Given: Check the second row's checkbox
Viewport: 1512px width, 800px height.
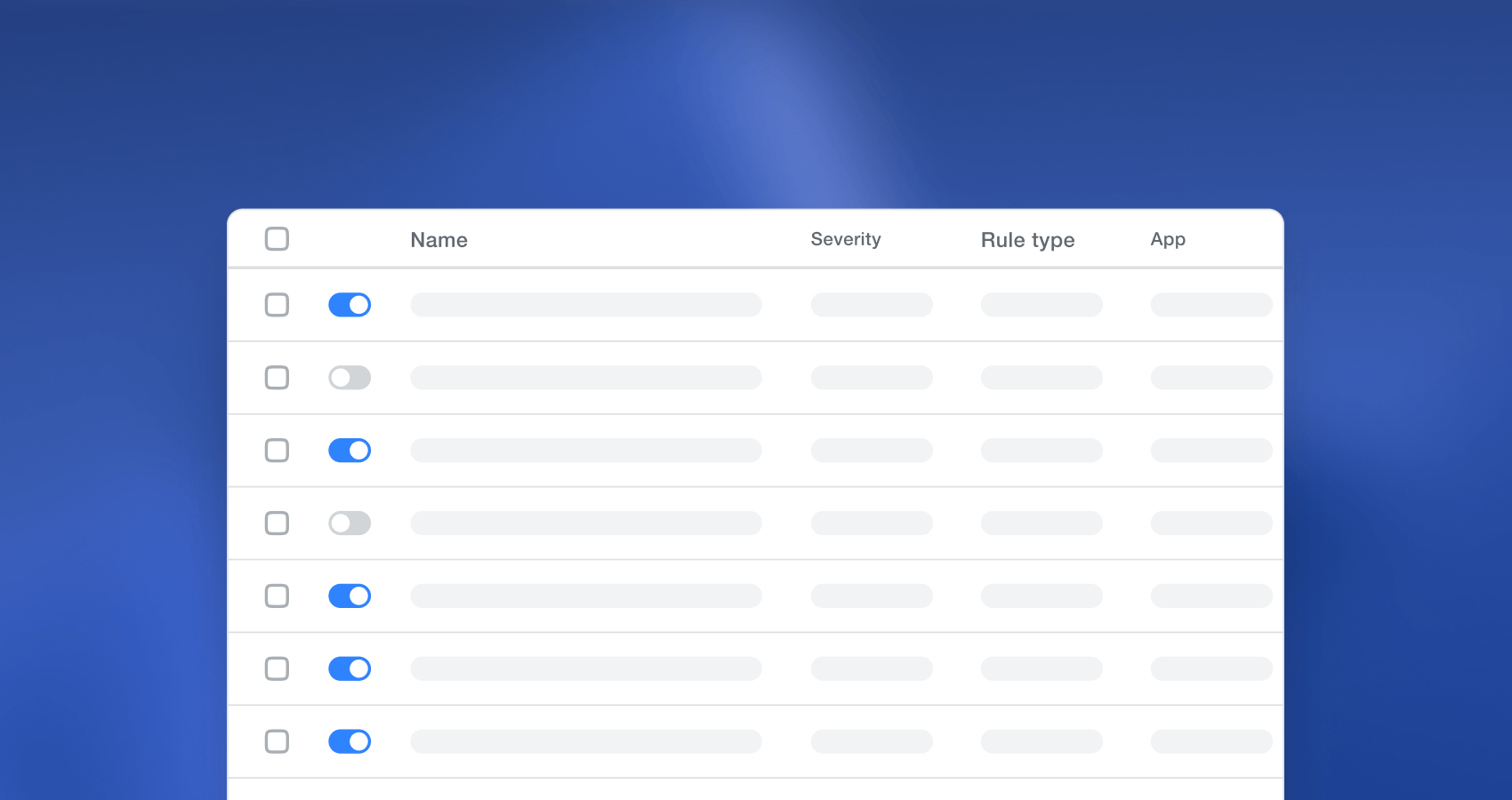Looking at the screenshot, I should 277,378.
